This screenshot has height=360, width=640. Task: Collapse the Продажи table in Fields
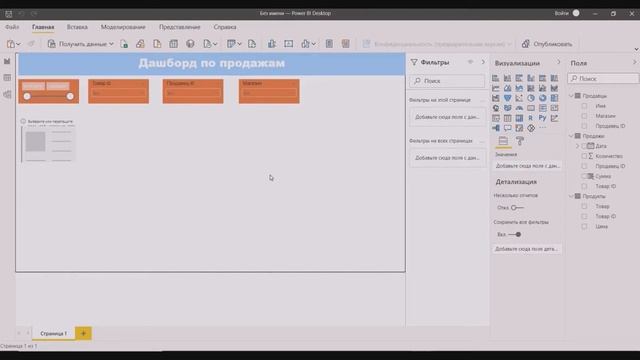pyautogui.click(x=571, y=136)
